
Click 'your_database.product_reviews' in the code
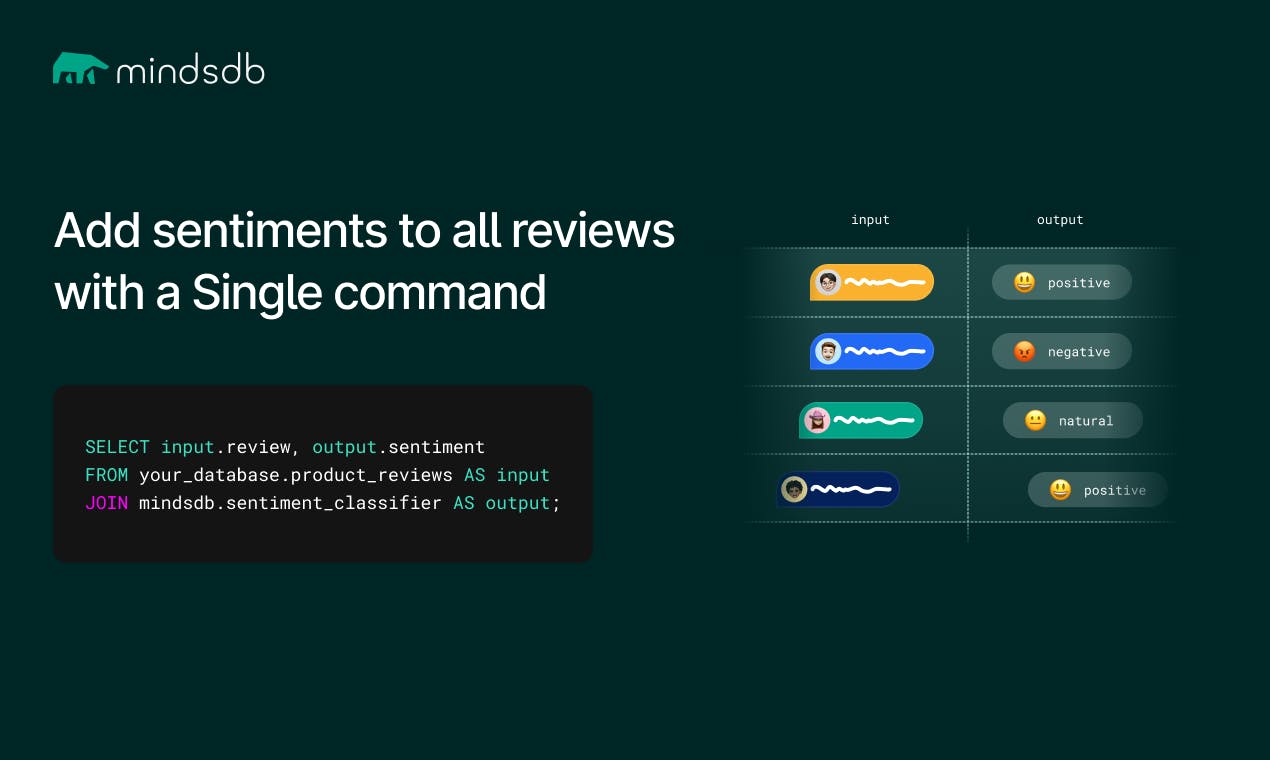[x=296, y=475]
